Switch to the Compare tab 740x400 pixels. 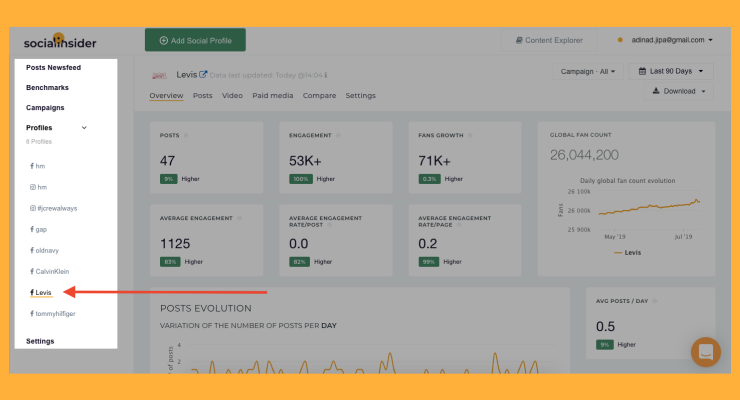click(320, 95)
